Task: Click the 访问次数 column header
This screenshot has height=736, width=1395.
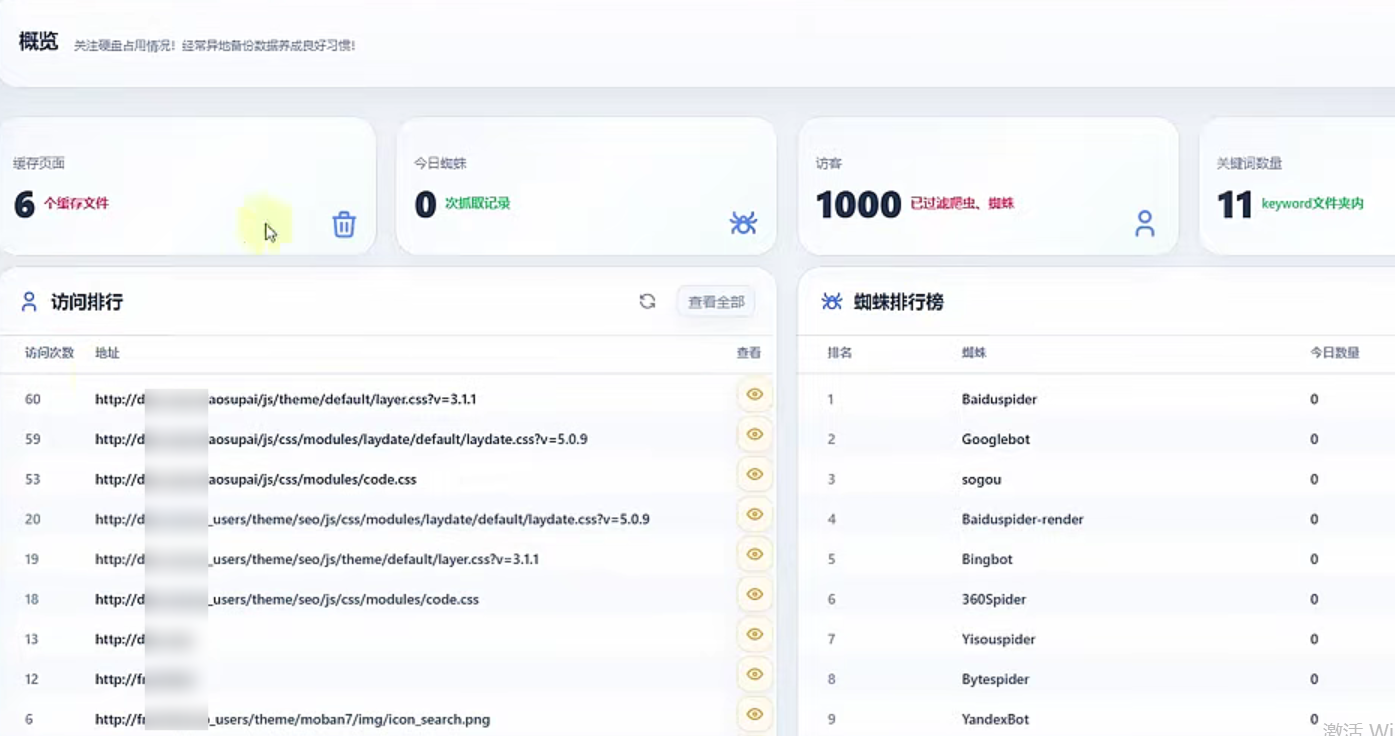Action: click(50, 353)
